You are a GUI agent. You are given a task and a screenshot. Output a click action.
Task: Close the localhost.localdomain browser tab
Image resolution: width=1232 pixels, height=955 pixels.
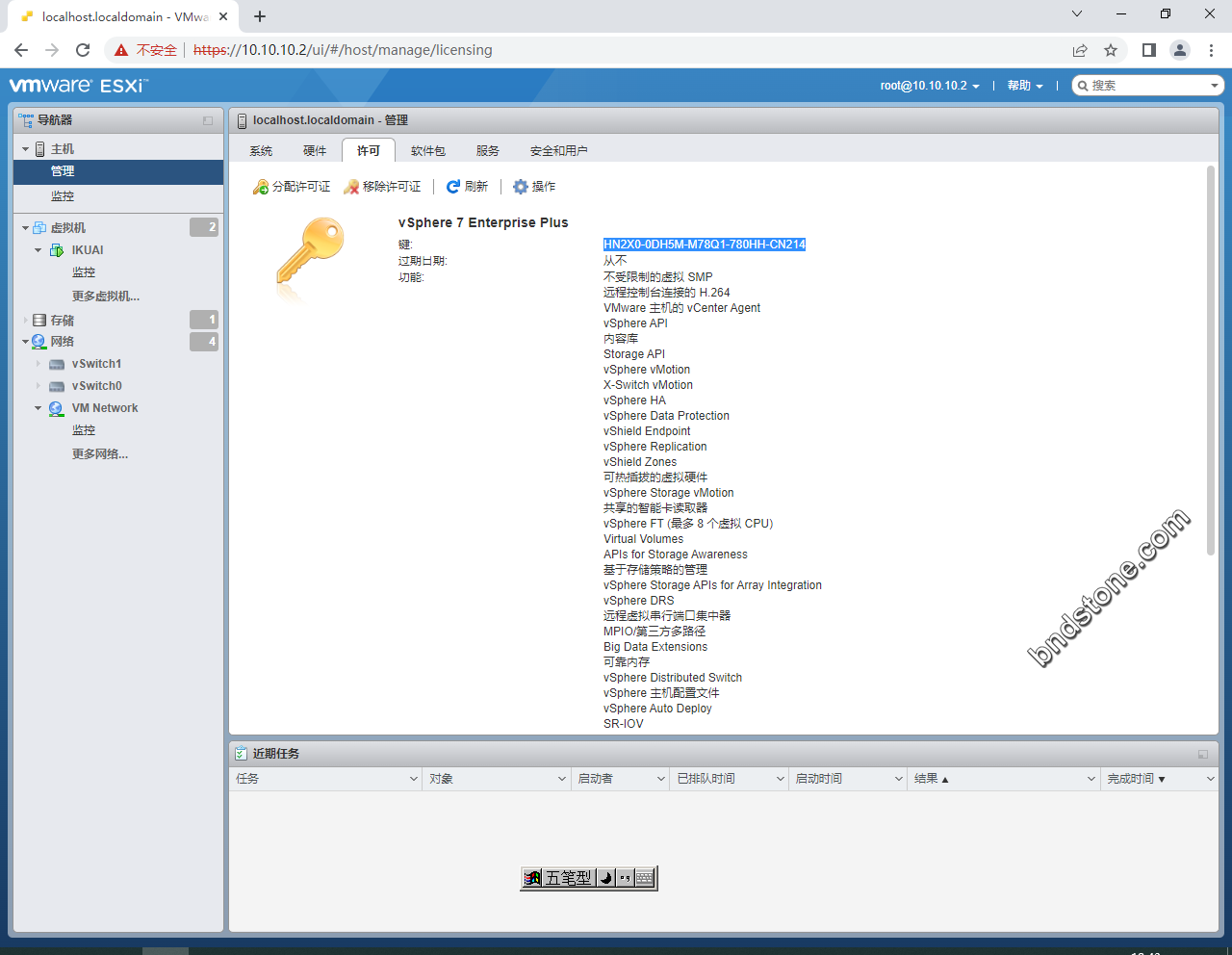223,16
